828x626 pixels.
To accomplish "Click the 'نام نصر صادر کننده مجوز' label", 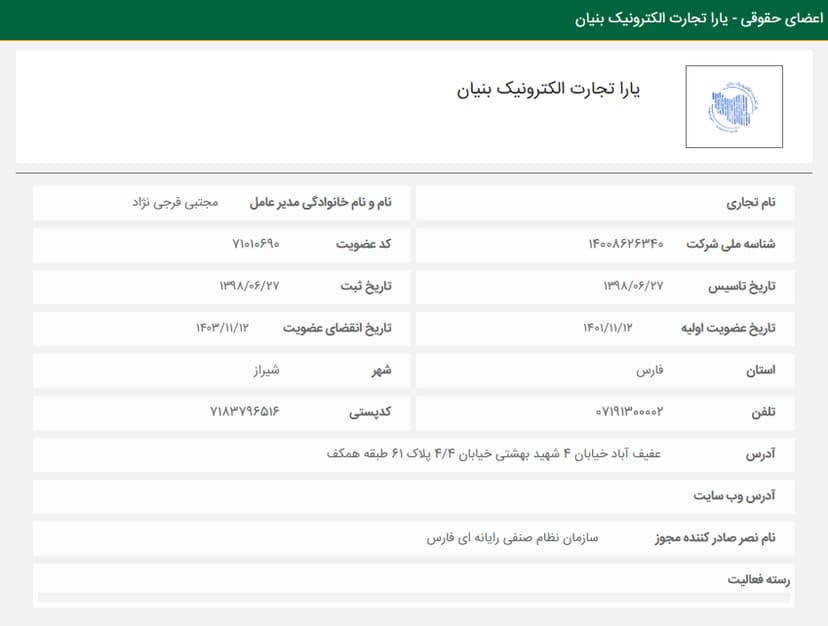I will coord(716,537).
